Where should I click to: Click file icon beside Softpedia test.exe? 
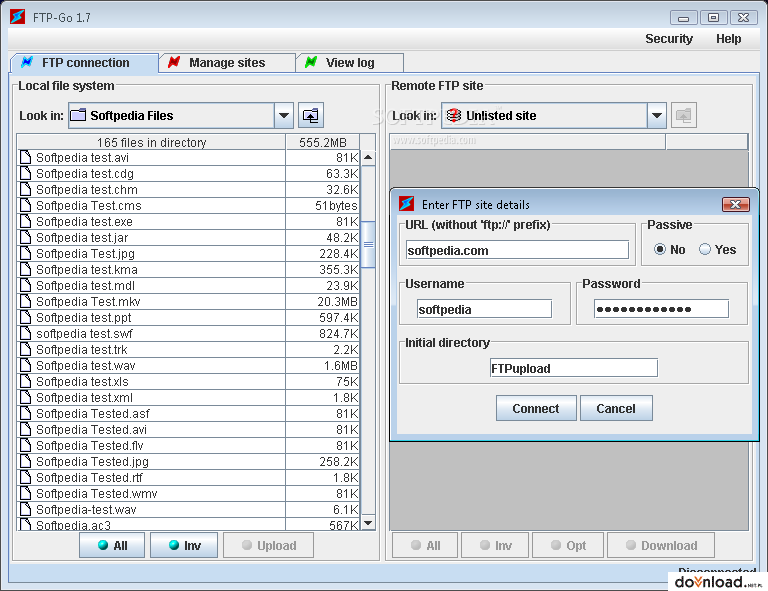point(25,221)
